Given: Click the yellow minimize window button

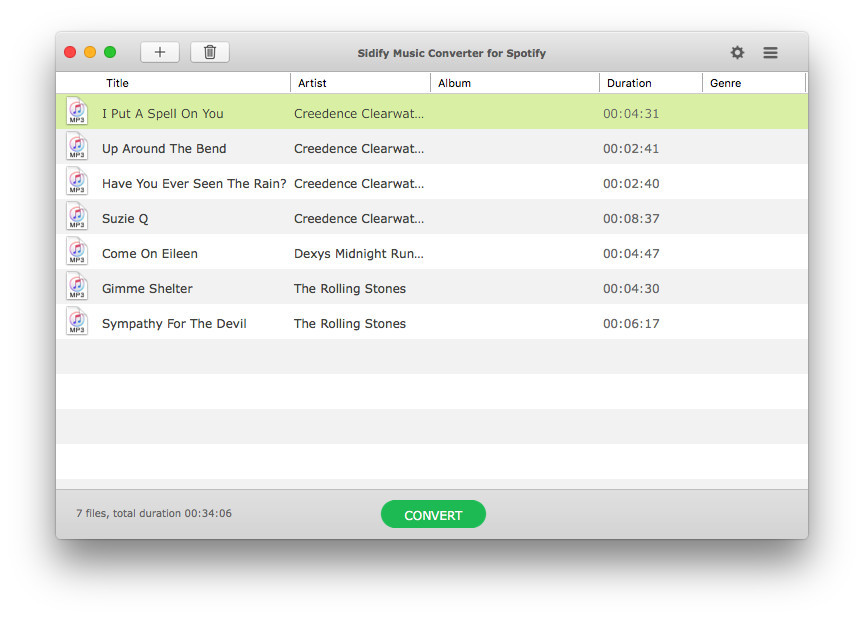Looking at the screenshot, I should [90, 52].
